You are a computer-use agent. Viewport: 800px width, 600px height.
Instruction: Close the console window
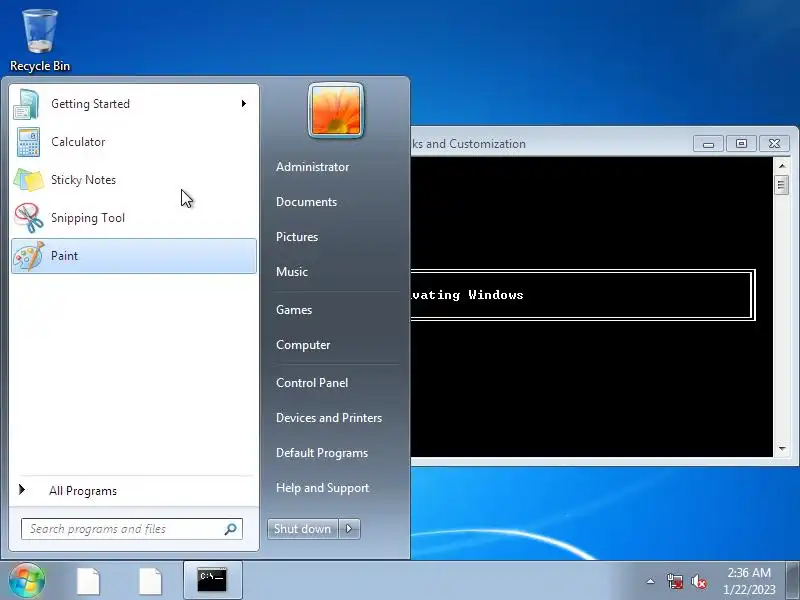click(774, 144)
